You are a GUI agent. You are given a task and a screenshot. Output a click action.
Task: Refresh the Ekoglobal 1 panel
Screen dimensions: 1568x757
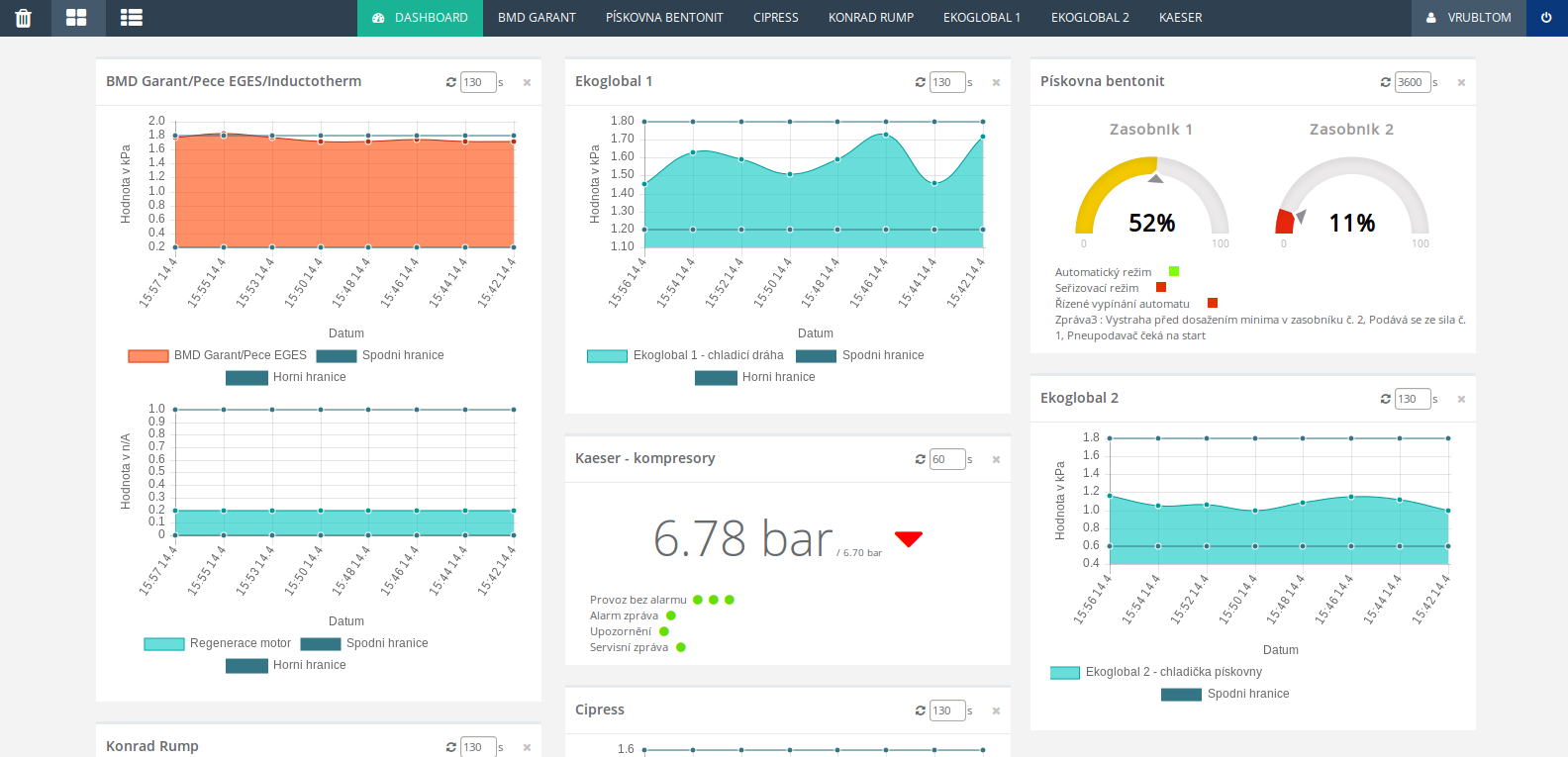(921, 82)
